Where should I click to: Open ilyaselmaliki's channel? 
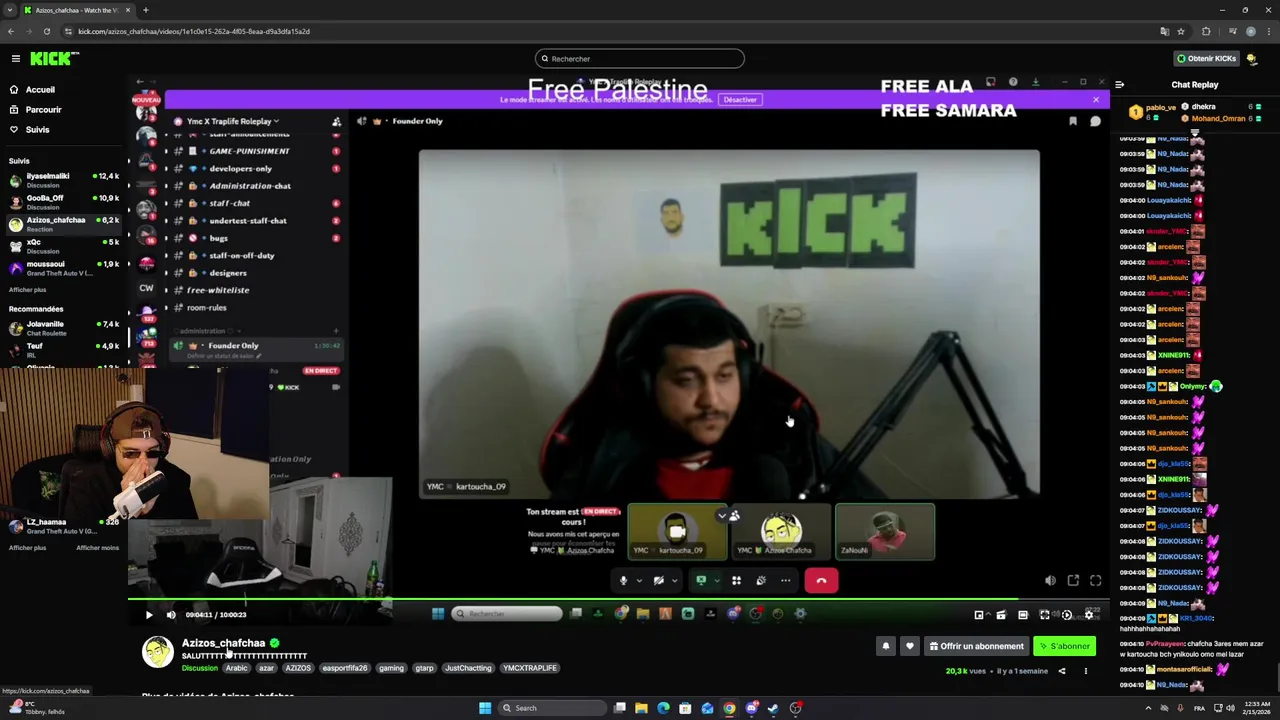click(64, 180)
